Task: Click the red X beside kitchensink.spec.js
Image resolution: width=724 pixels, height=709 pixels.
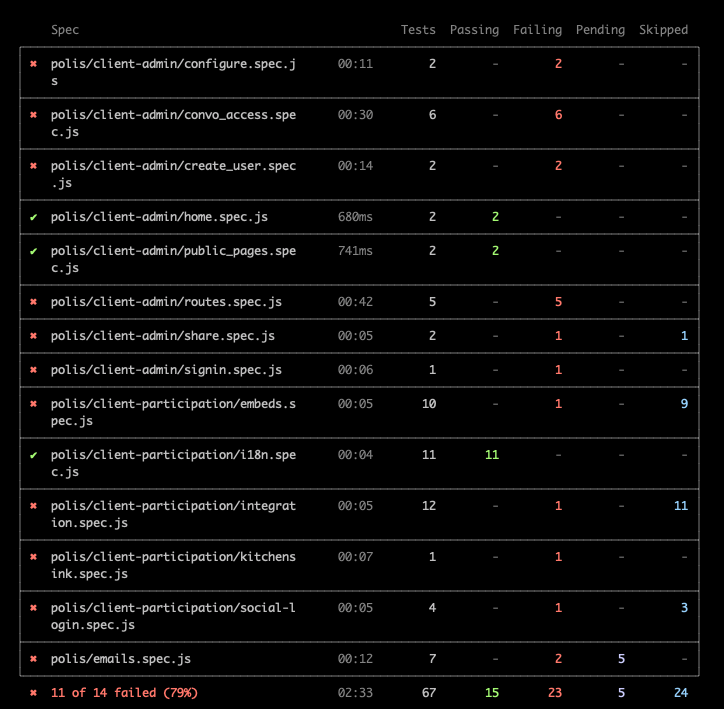Action: pyautogui.click(x=33, y=557)
